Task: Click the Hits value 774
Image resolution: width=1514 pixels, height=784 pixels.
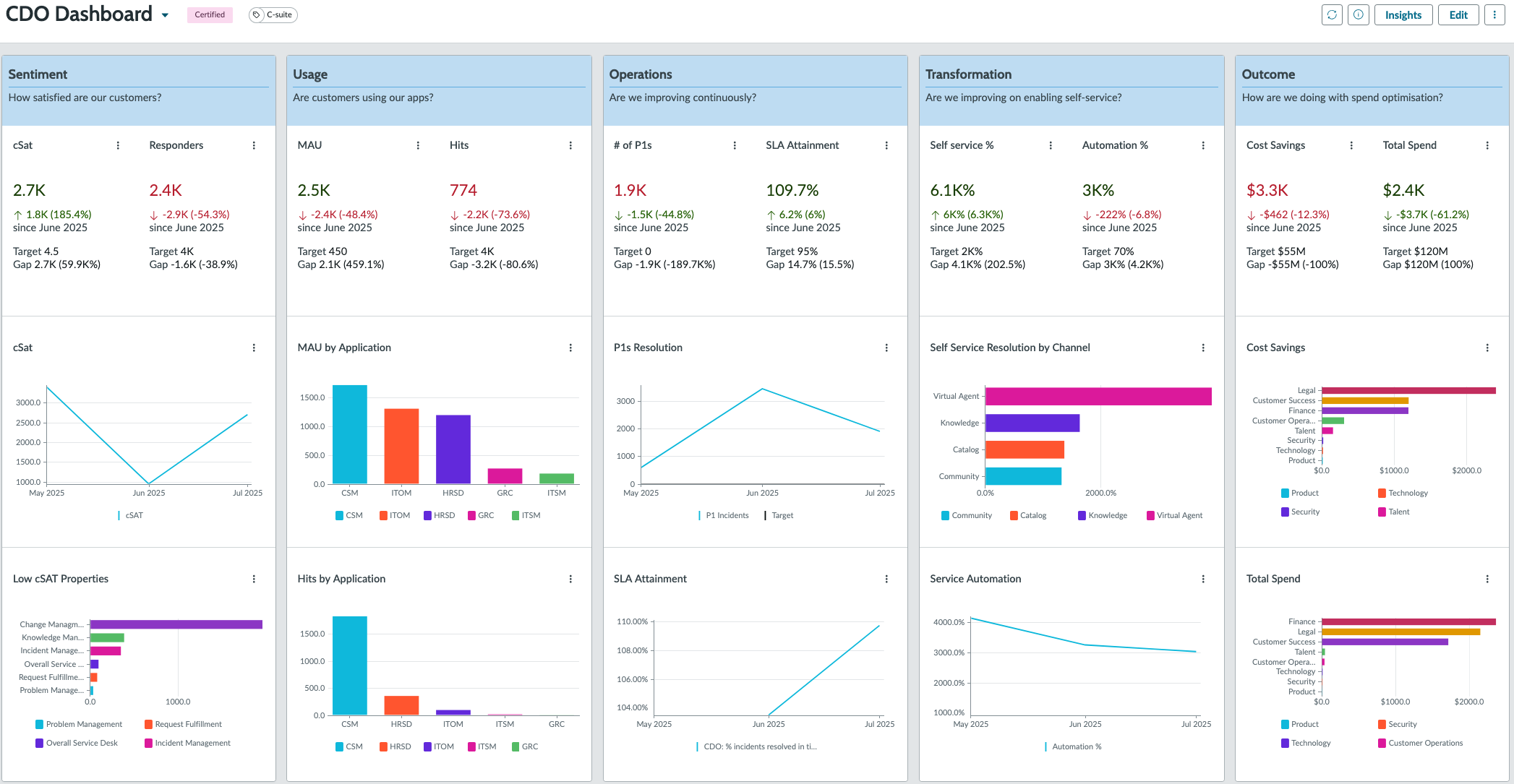Action: click(463, 190)
